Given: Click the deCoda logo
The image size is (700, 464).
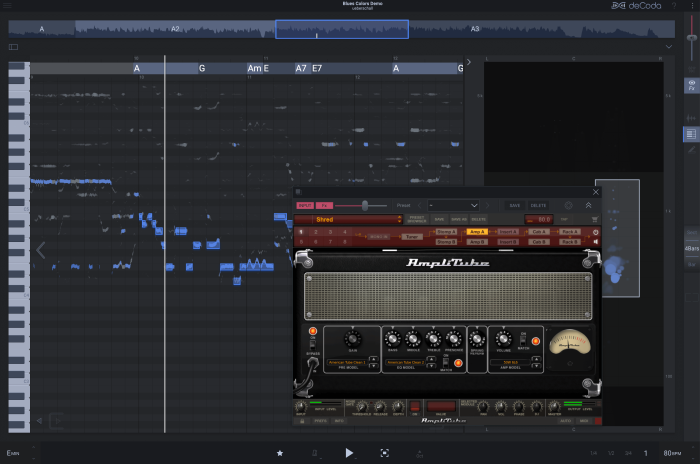Looking at the screenshot, I should 636,5.
